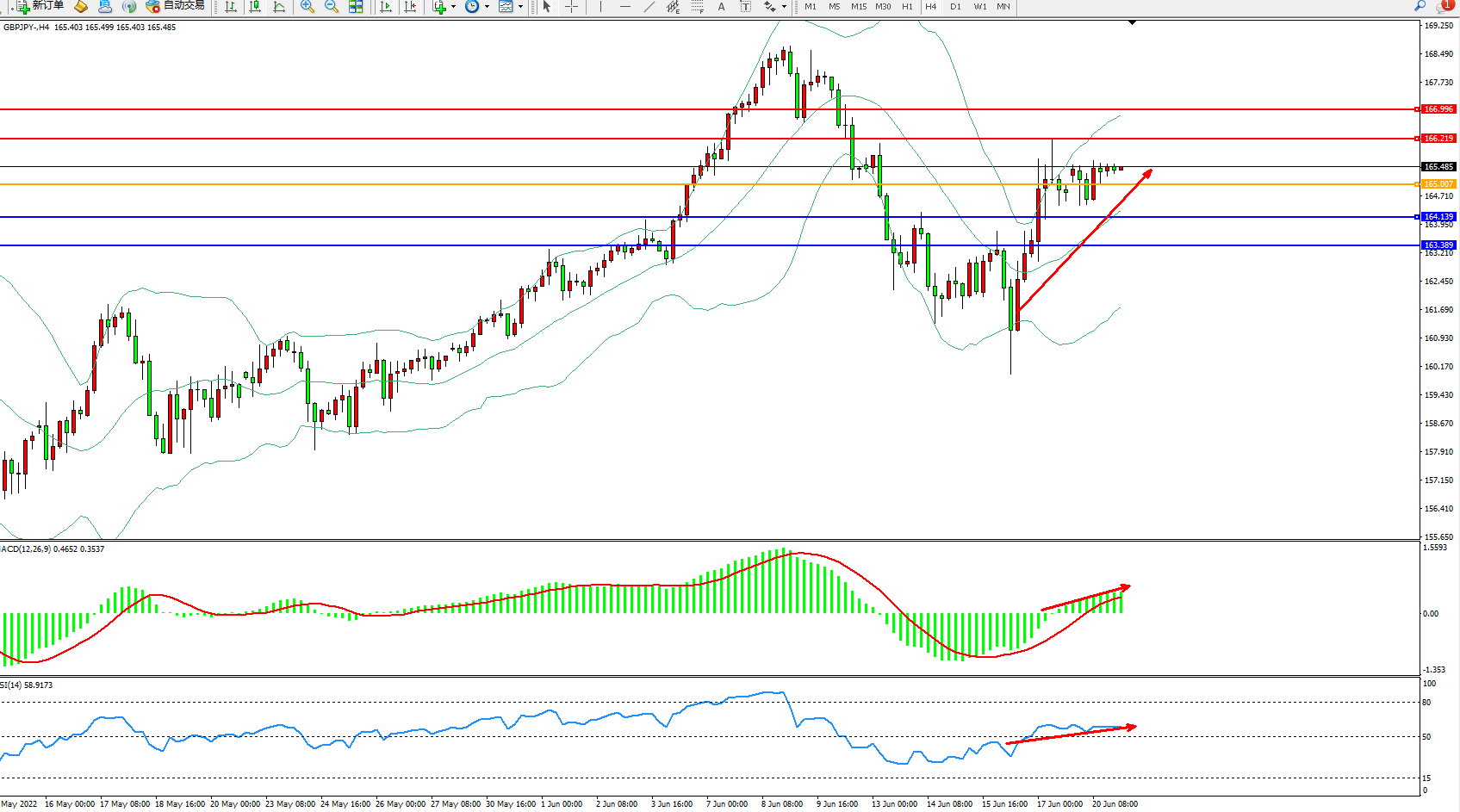Expand the periodicity clock dropdown

pos(487,7)
